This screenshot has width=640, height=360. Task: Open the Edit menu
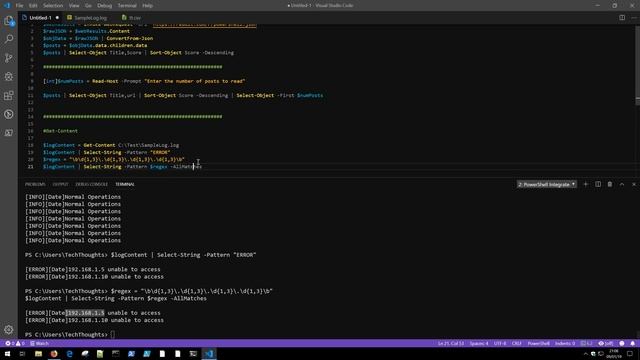click(x=33, y=6)
